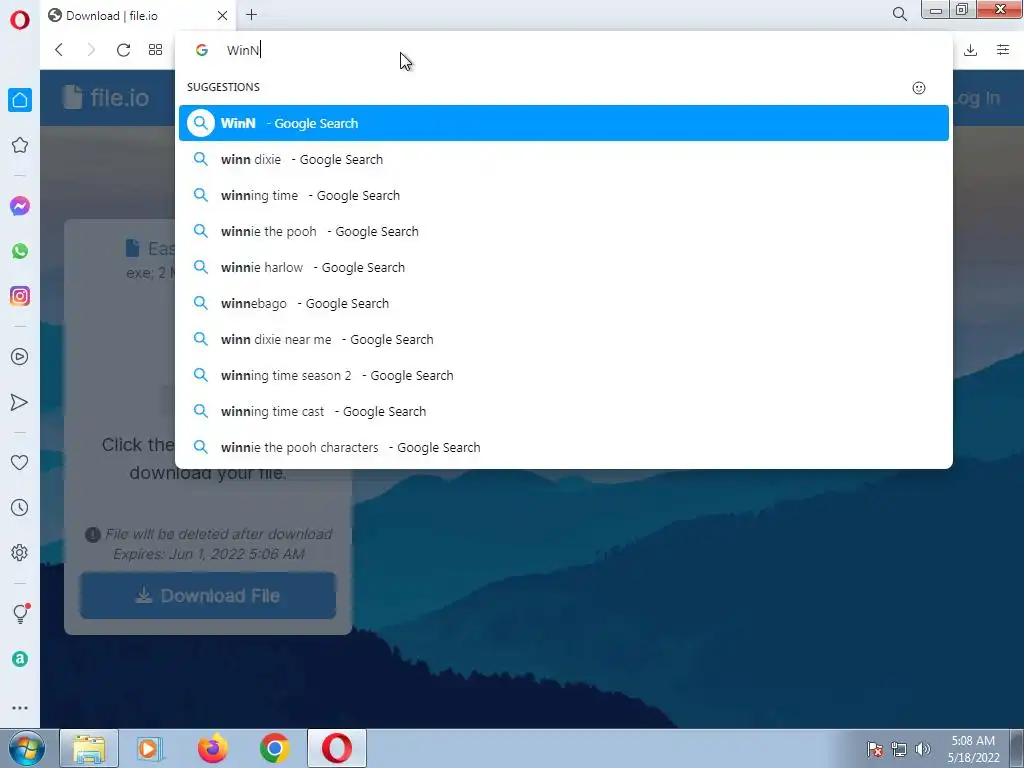Open the Speed Dial start page grid
The width and height of the screenshot is (1024, 768).
[x=155, y=50]
